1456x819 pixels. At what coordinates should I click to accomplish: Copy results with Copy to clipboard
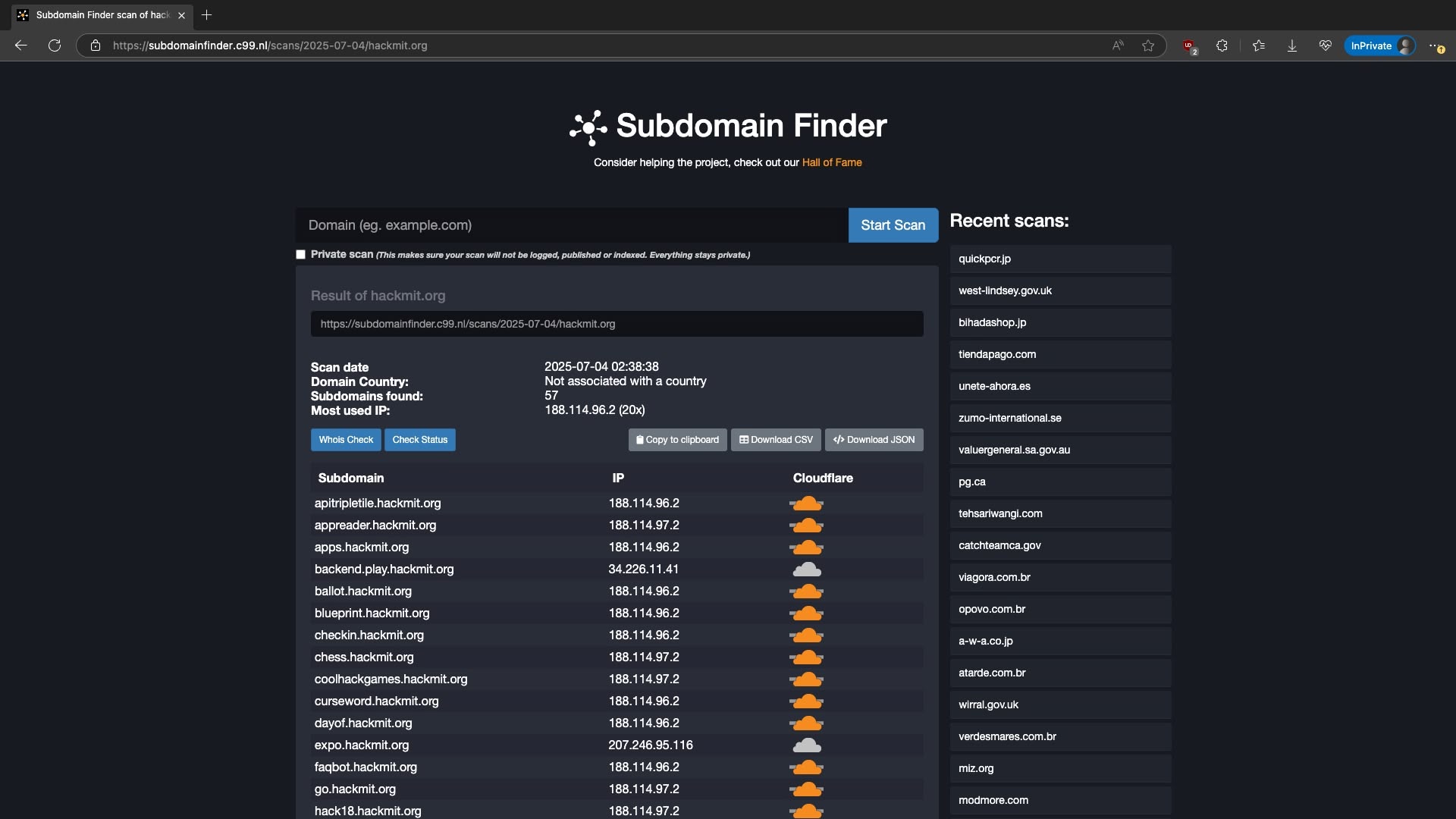(678, 440)
